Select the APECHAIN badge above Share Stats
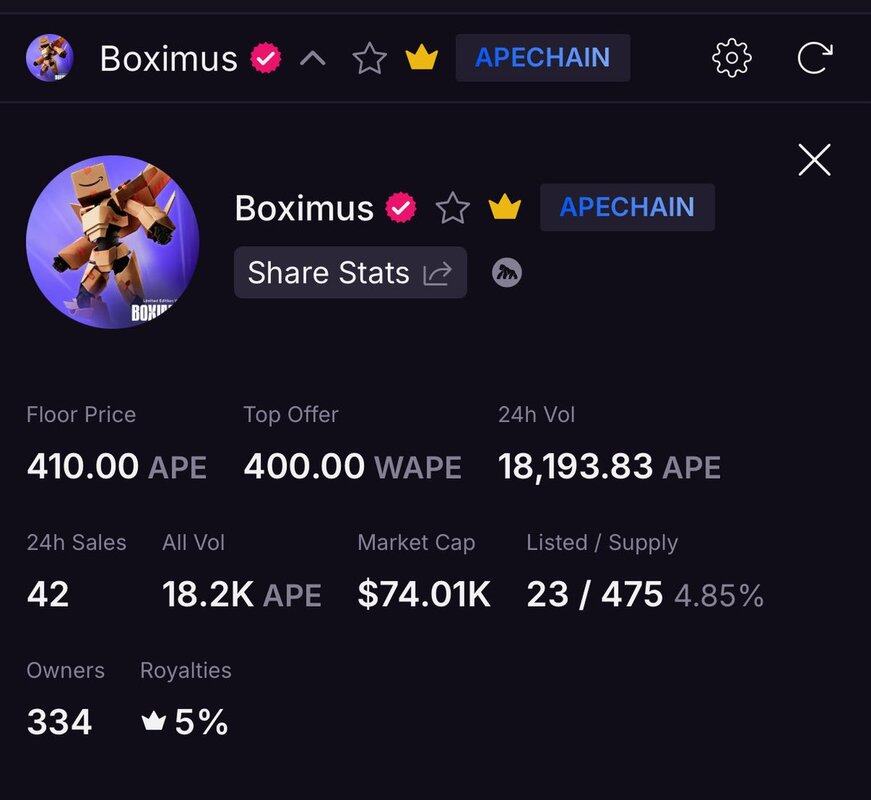This screenshot has width=871, height=800. coord(627,207)
